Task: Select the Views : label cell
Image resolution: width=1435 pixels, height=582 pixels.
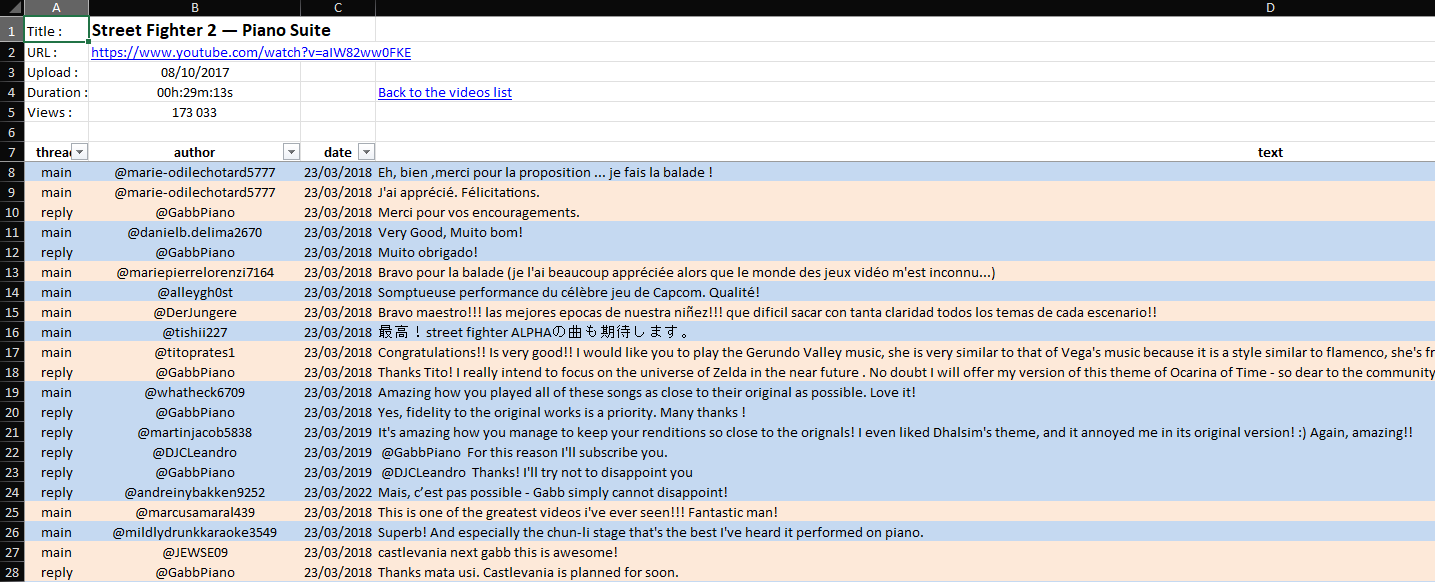Action: coord(56,112)
